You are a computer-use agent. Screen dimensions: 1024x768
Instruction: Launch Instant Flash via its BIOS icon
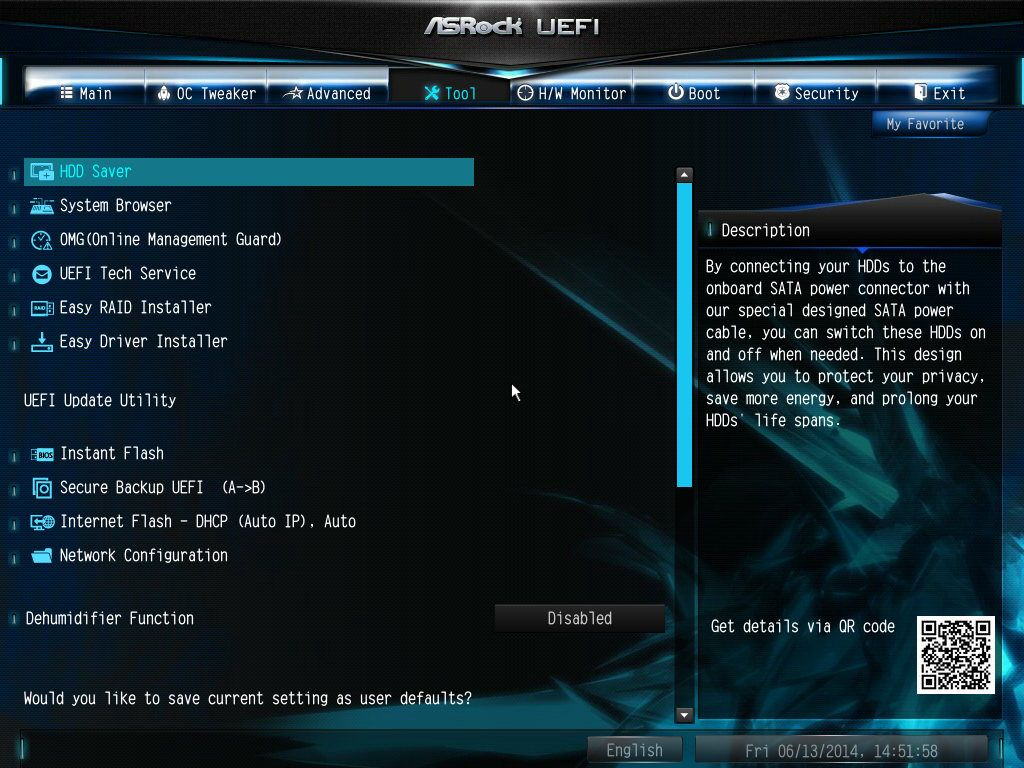(x=41, y=454)
